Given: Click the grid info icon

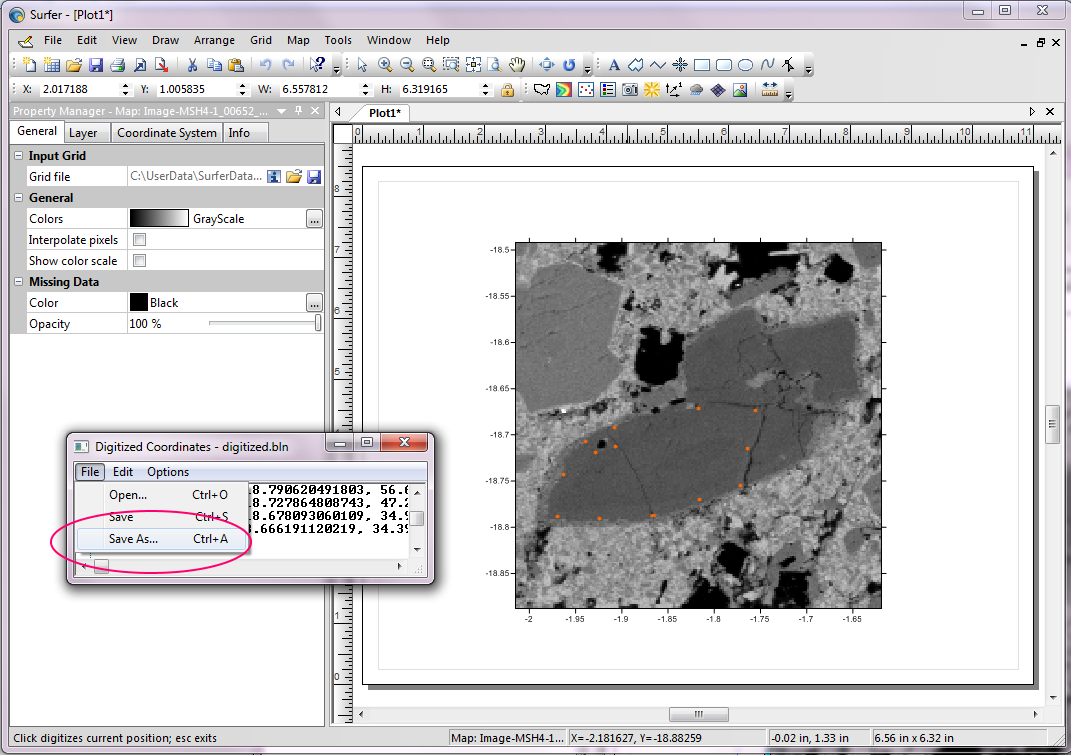Looking at the screenshot, I should point(273,177).
